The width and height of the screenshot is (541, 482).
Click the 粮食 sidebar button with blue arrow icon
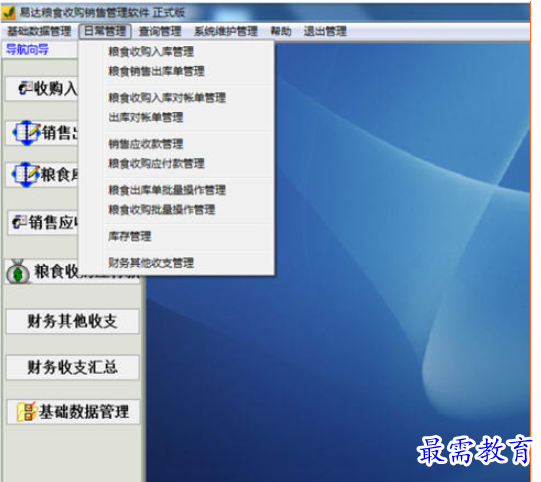tap(42, 175)
